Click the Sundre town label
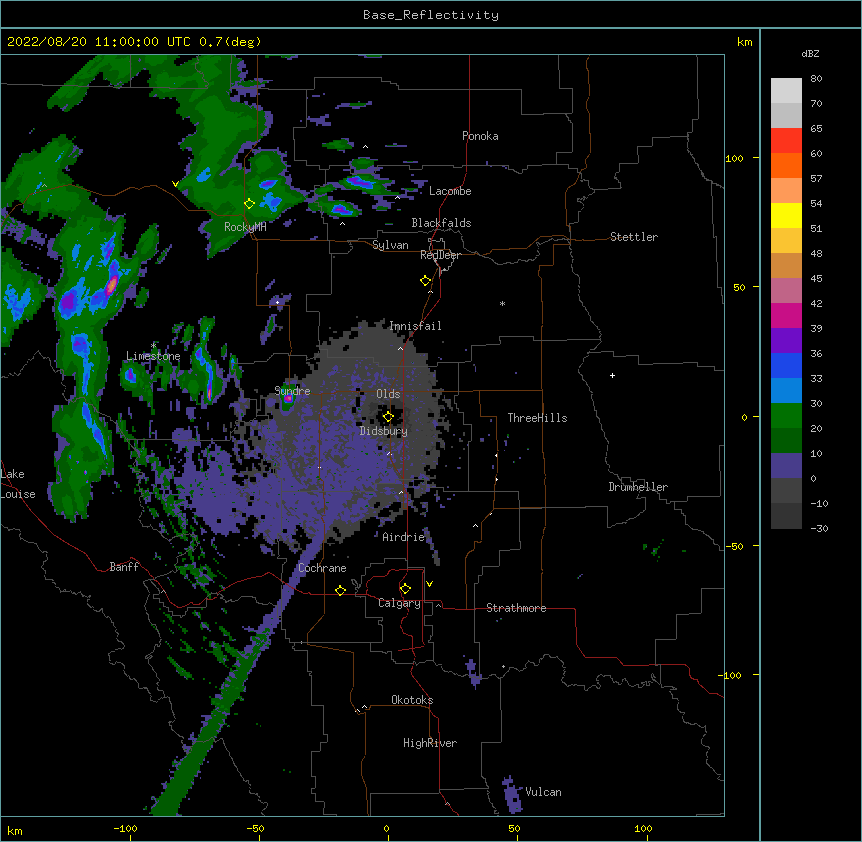 [292, 391]
